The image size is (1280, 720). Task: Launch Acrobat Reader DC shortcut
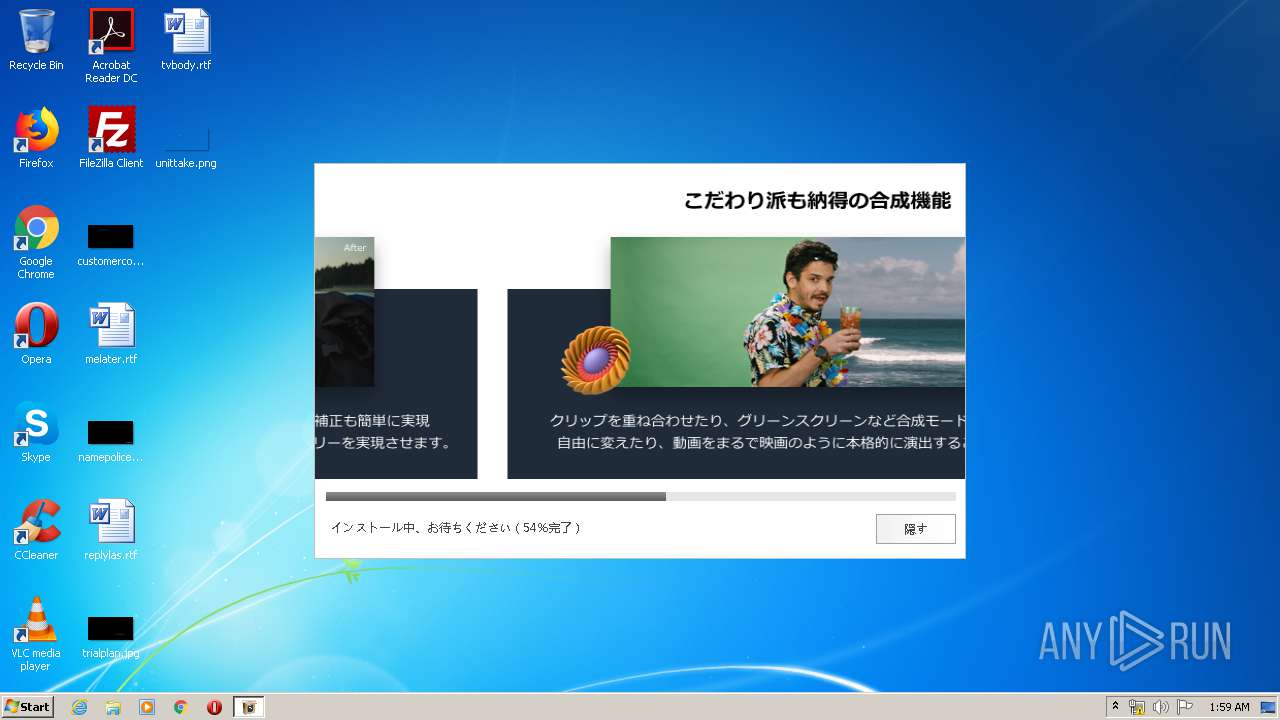111,45
